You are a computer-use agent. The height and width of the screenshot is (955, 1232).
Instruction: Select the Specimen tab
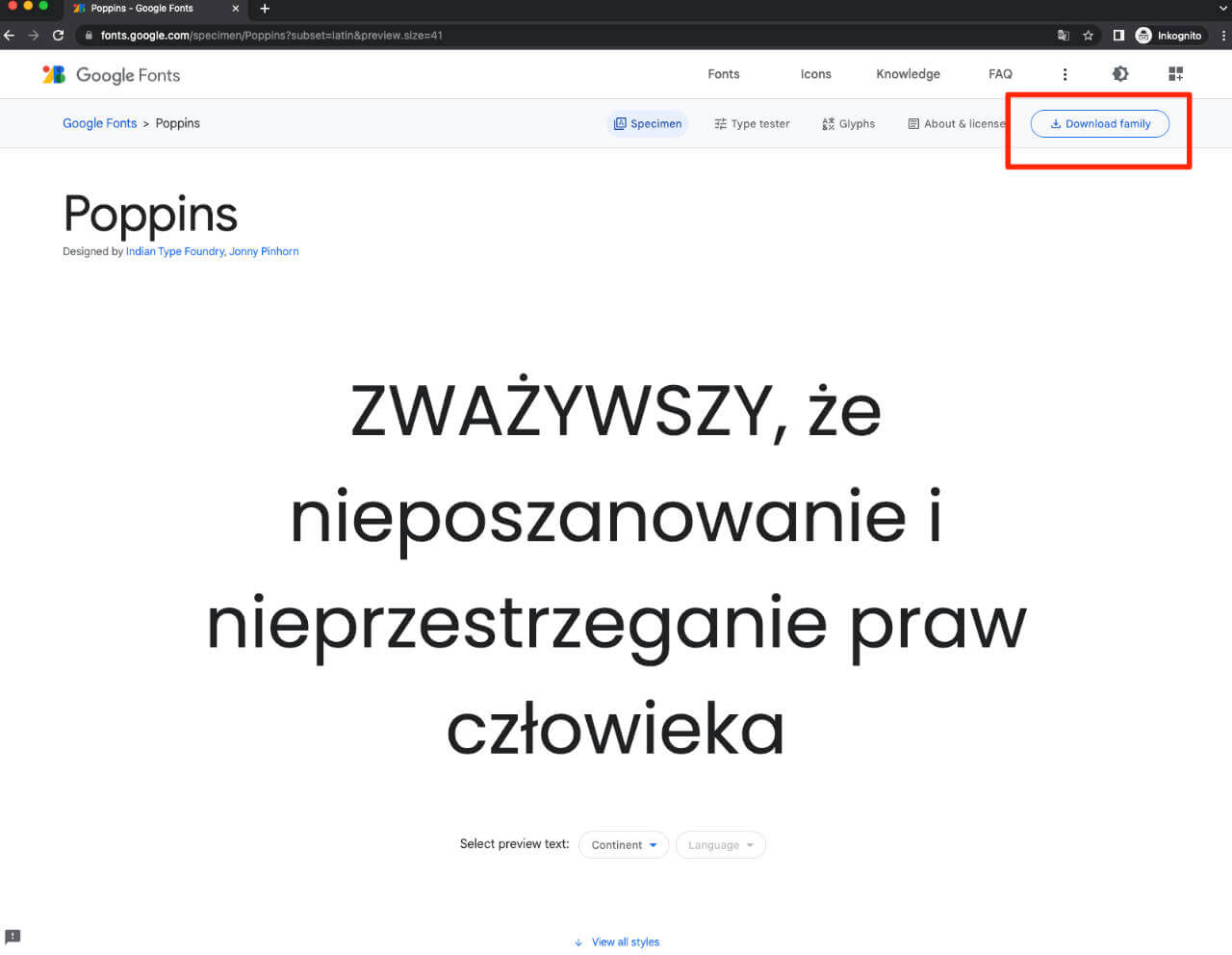coord(647,123)
